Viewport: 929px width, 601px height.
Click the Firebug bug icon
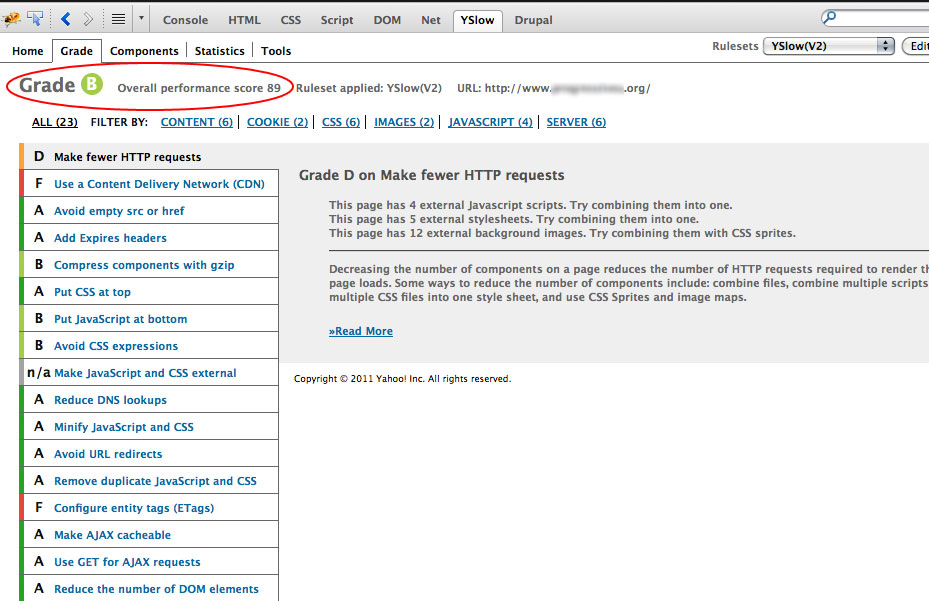12,19
